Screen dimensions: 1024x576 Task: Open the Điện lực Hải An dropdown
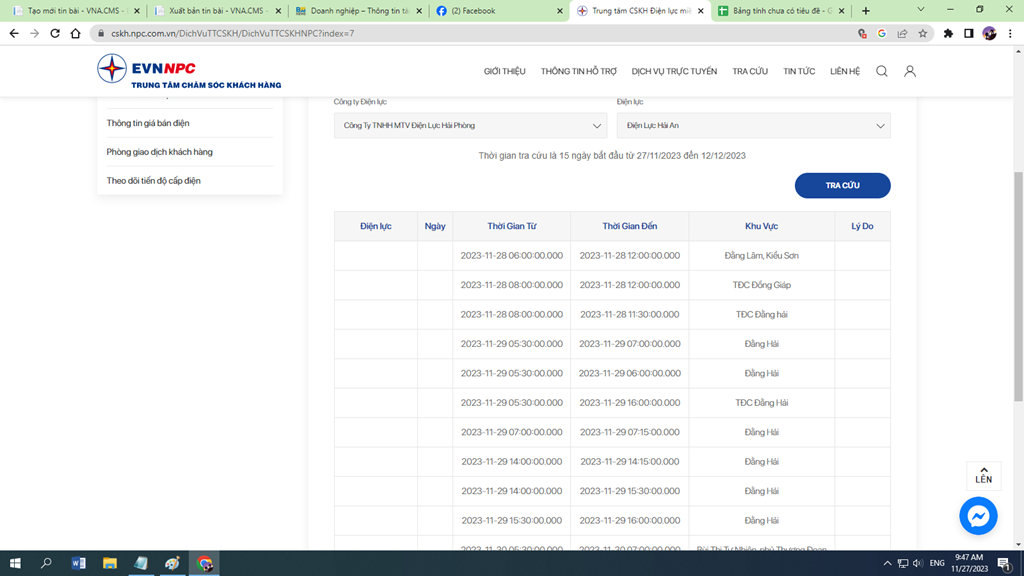coord(753,126)
